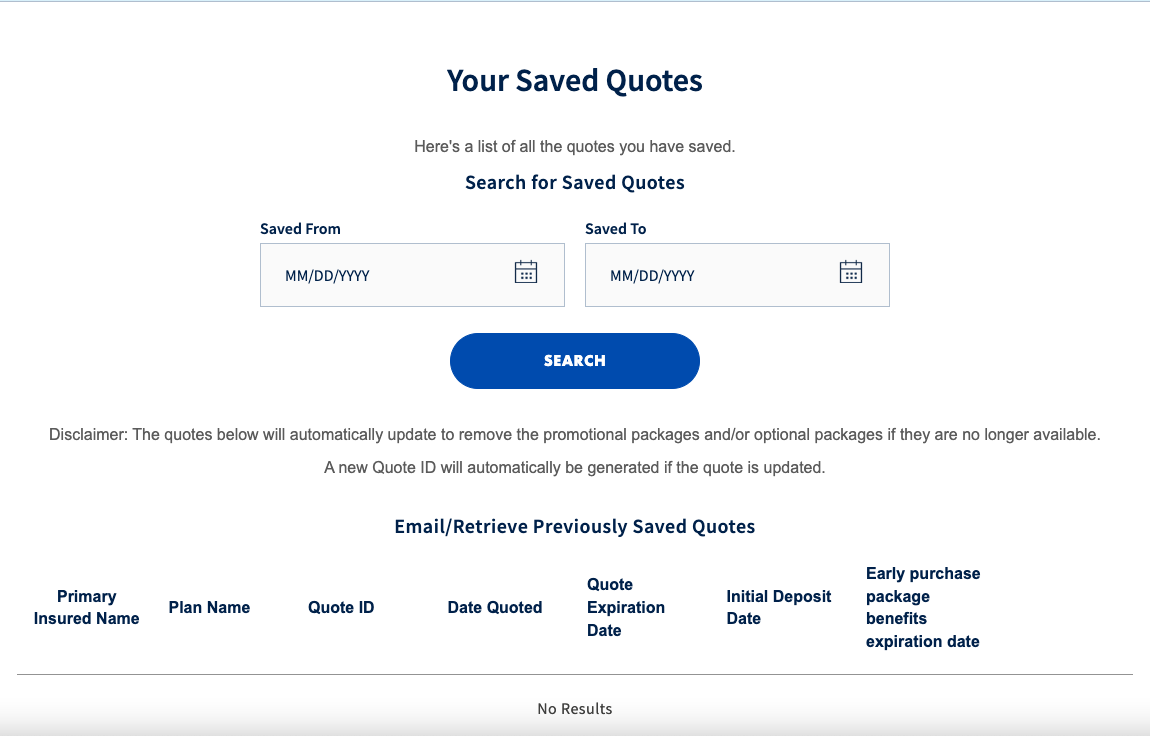
Task: Click the Disclaimer text paragraph
Action: 575,435
